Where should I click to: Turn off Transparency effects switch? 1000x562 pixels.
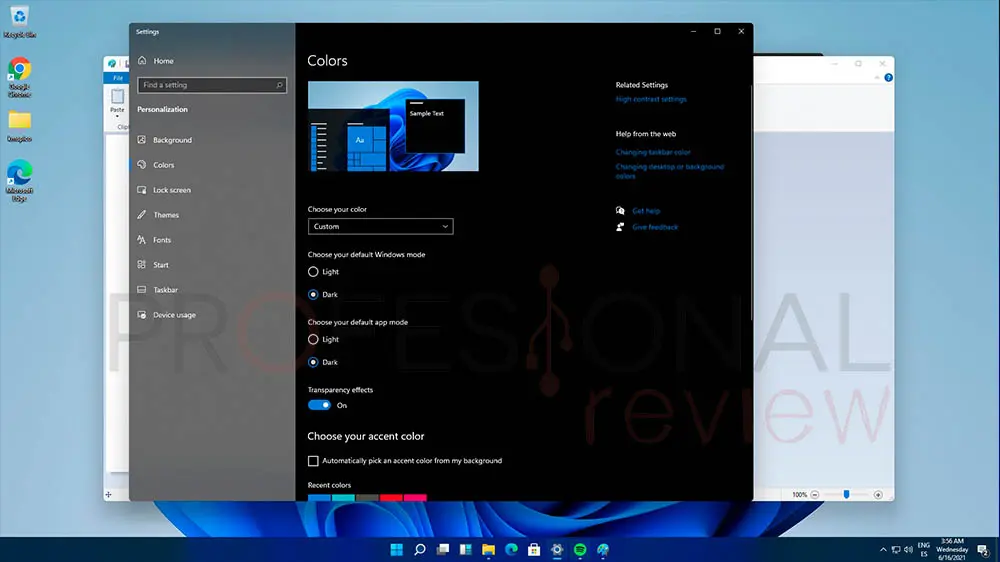(x=319, y=405)
